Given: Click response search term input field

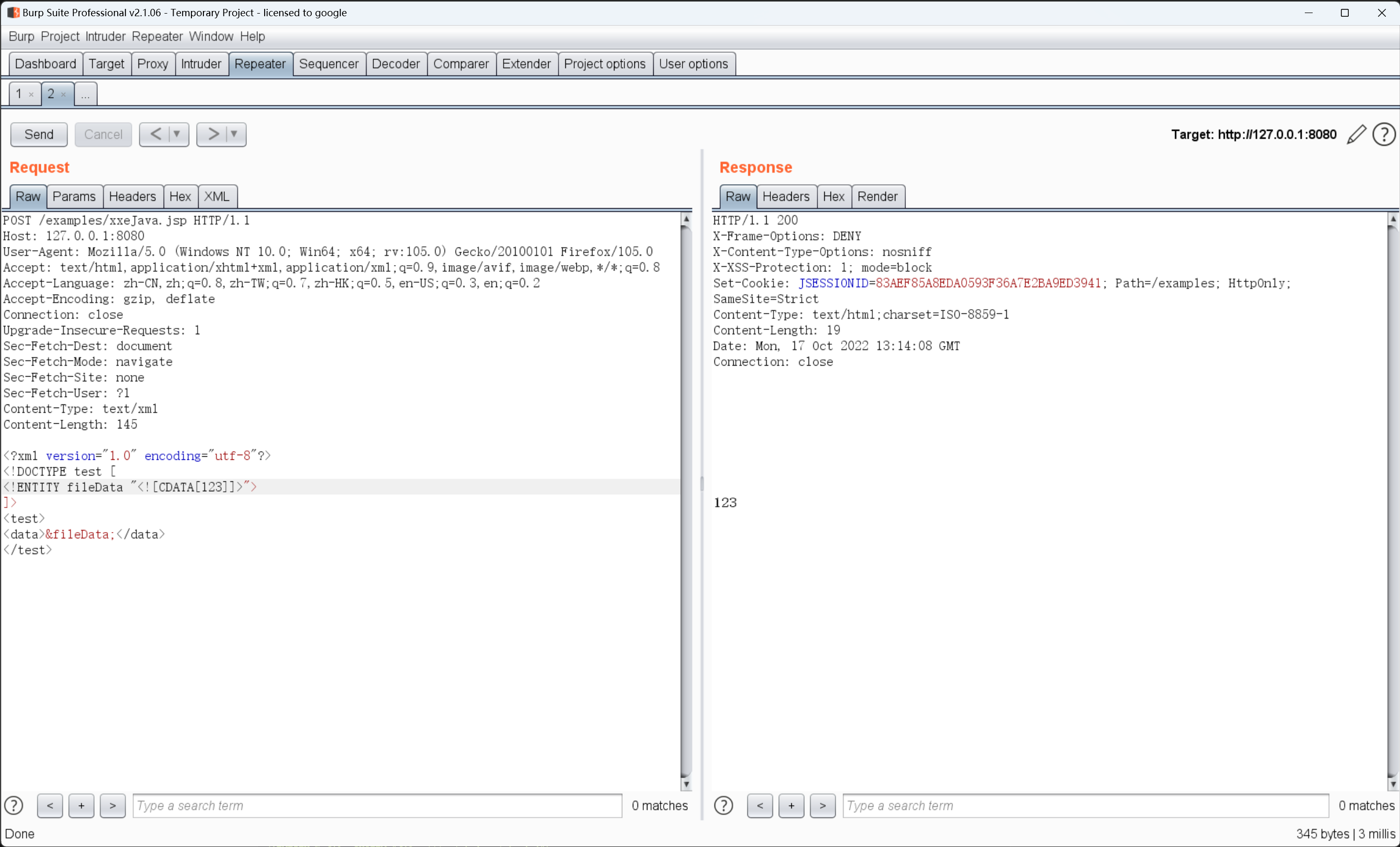Looking at the screenshot, I should tap(1085, 806).
